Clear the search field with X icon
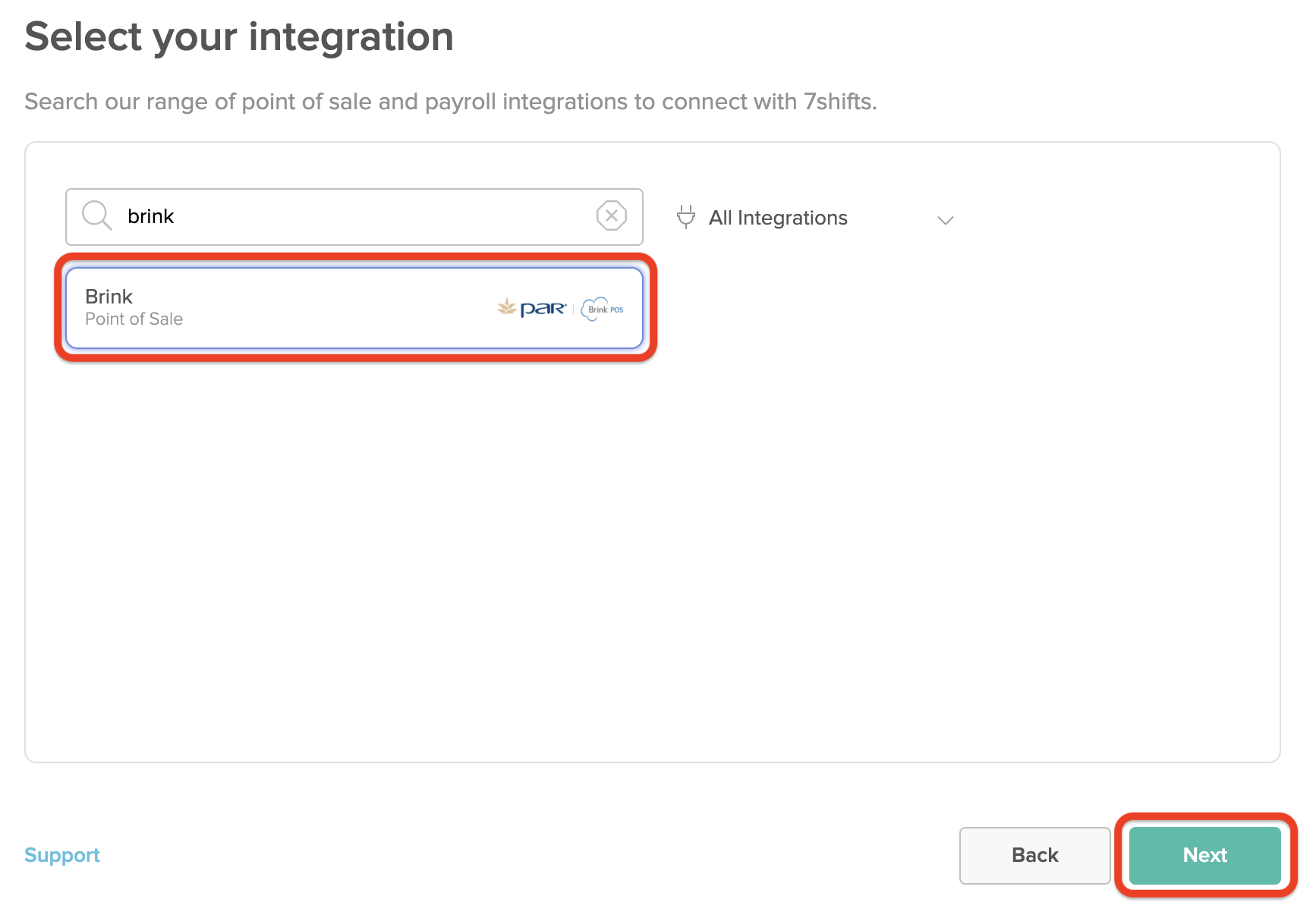Viewport: 1316px width, 915px height. tap(611, 215)
